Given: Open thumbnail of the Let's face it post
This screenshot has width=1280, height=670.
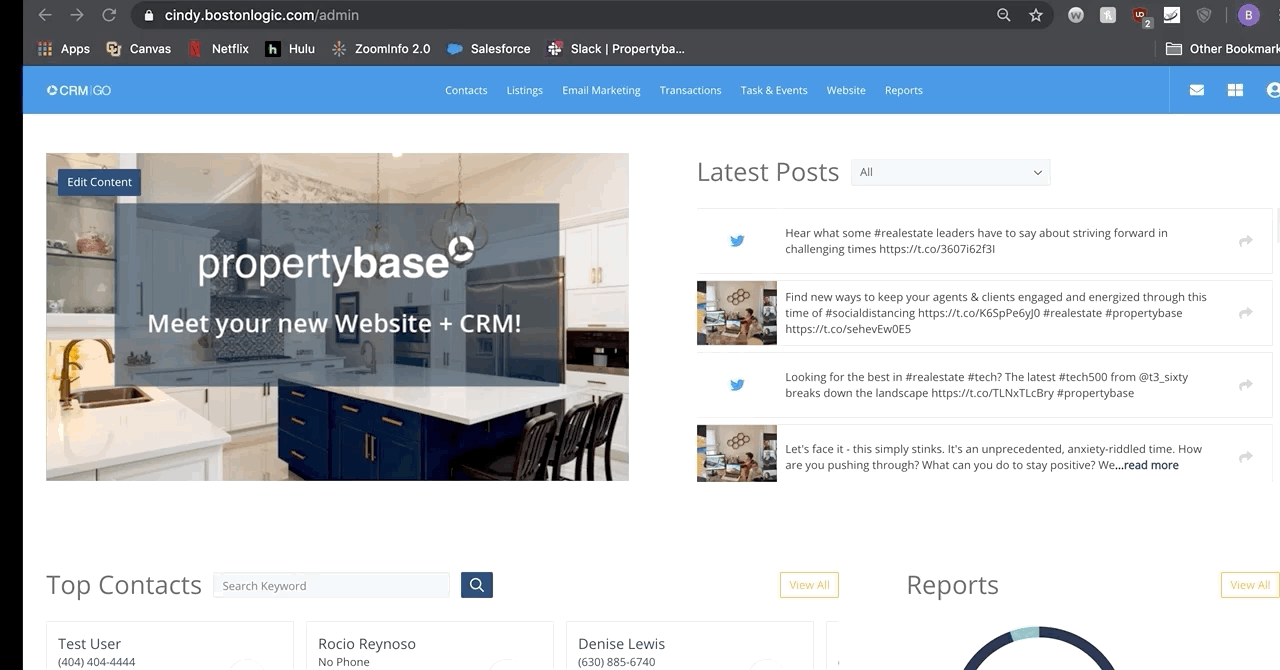Looking at the screenshot, I should 737,454.
